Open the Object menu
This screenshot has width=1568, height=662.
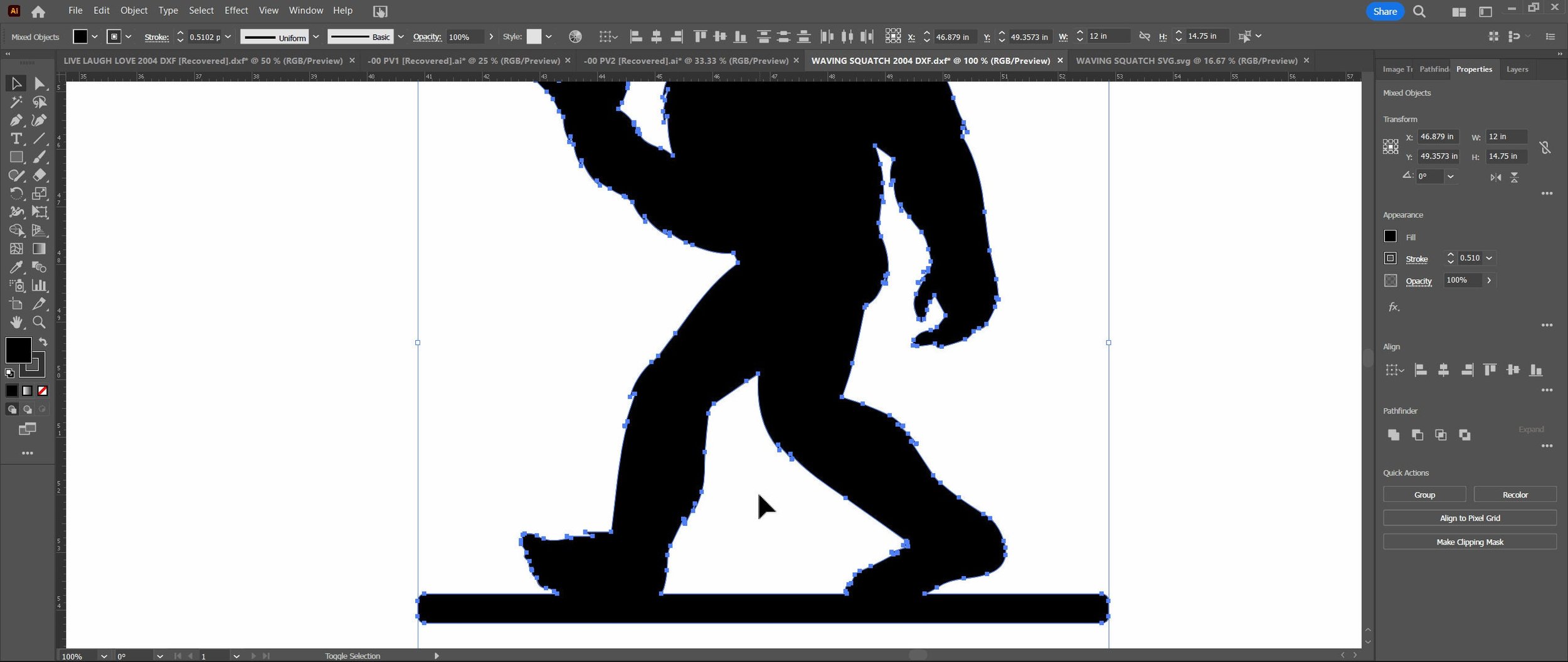click(x=134, y=11)
